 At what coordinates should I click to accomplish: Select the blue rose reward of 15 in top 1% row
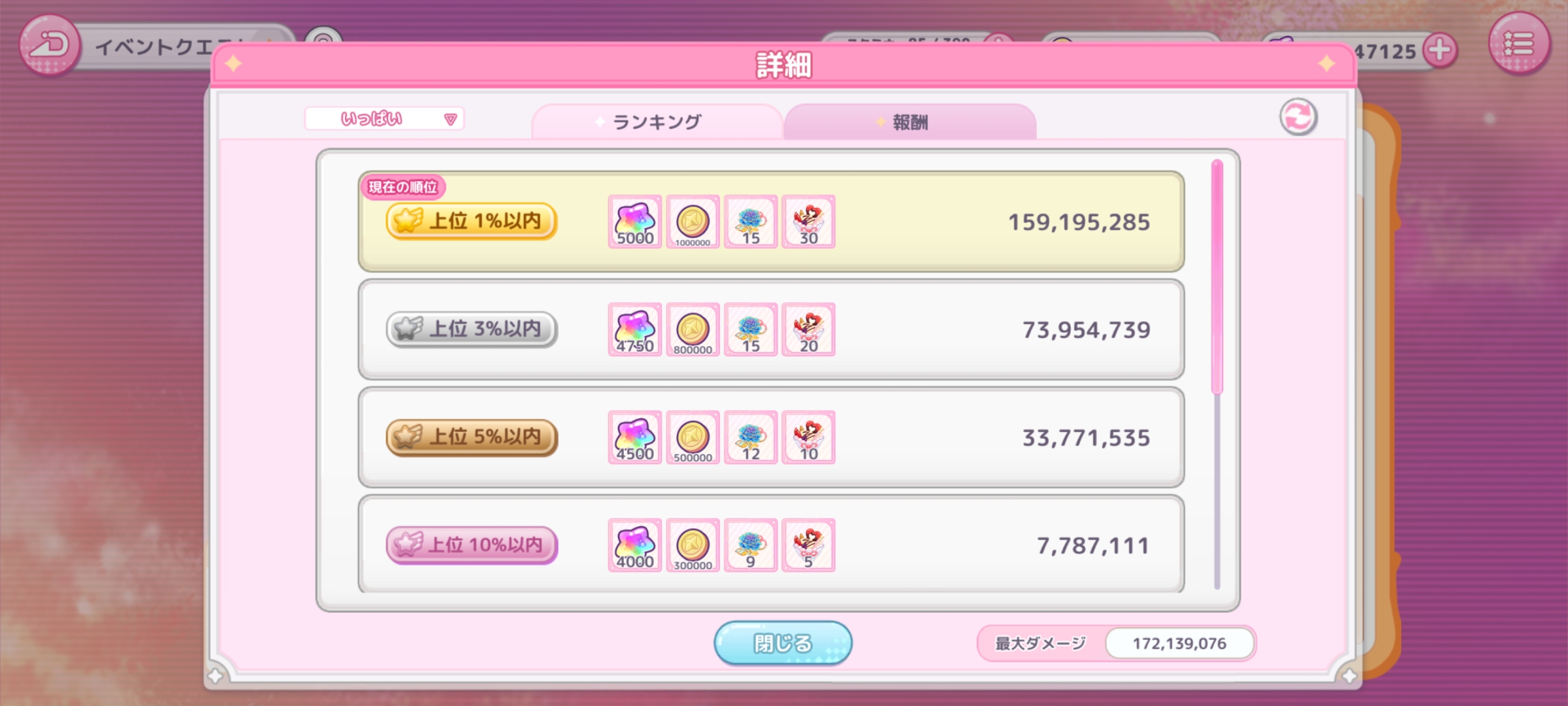[751, 222]
